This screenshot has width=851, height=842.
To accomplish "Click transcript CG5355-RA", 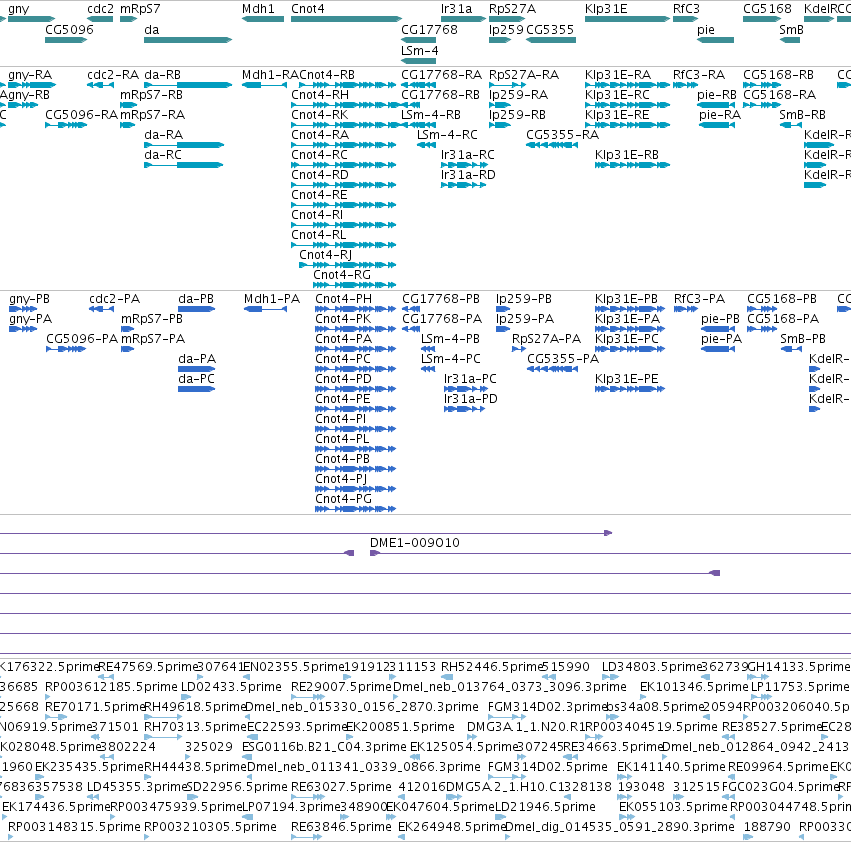I will [562, 135].
